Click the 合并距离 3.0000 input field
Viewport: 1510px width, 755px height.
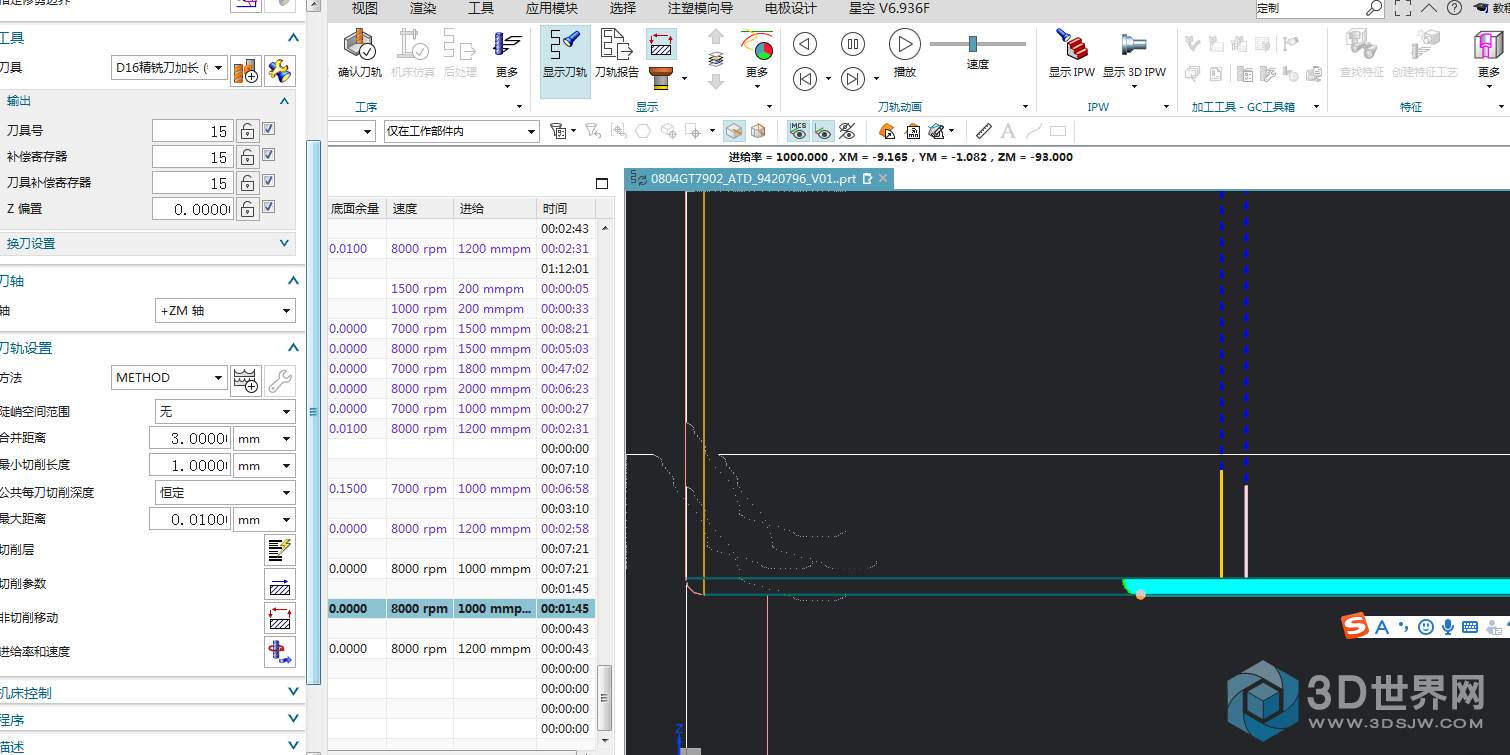coord(190,438)
